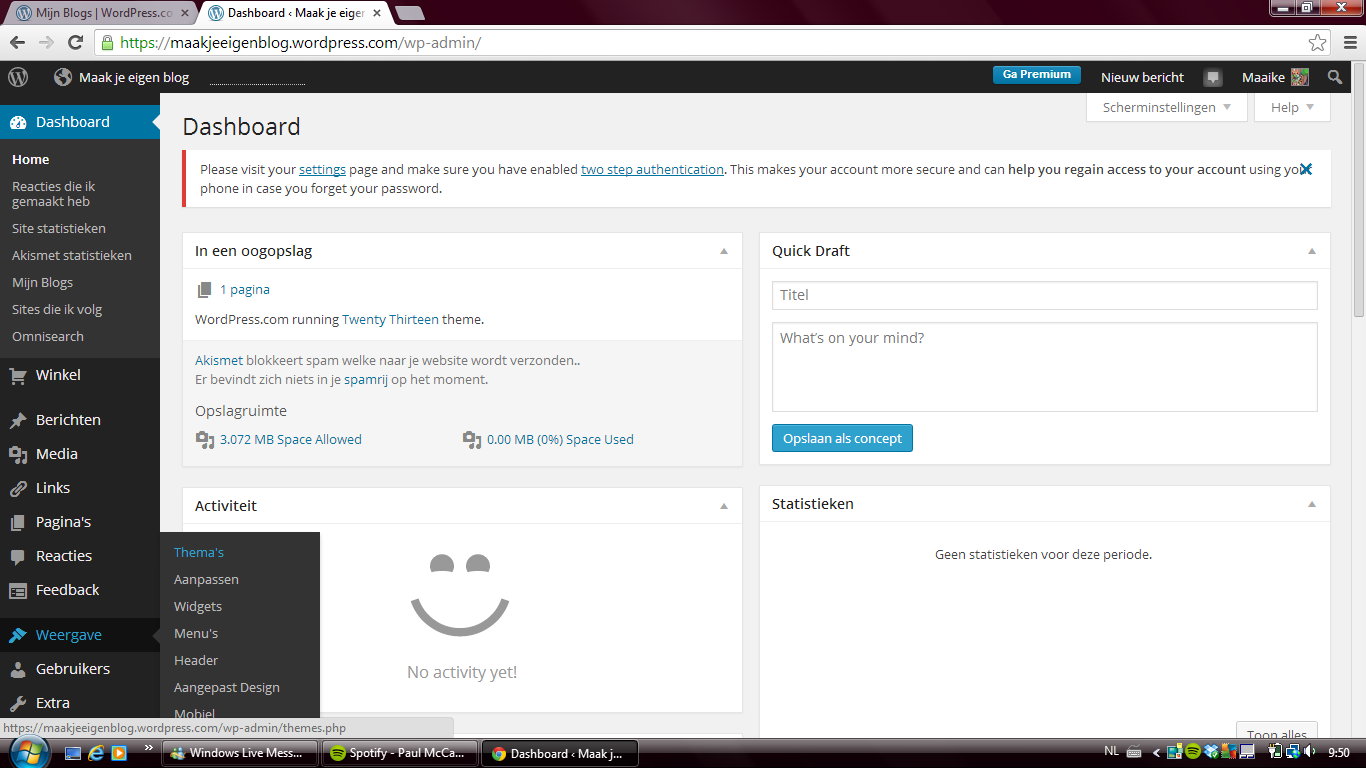Viewport: 1366px width, 768px height.
Task: Collapse the Quick Draft panel
Action: [x=1312, y=251]
